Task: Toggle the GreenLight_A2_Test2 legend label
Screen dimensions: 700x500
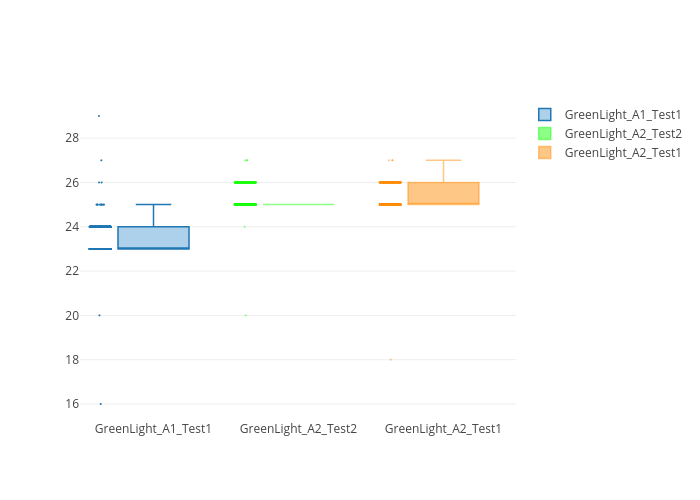Action: coord(622,134)
